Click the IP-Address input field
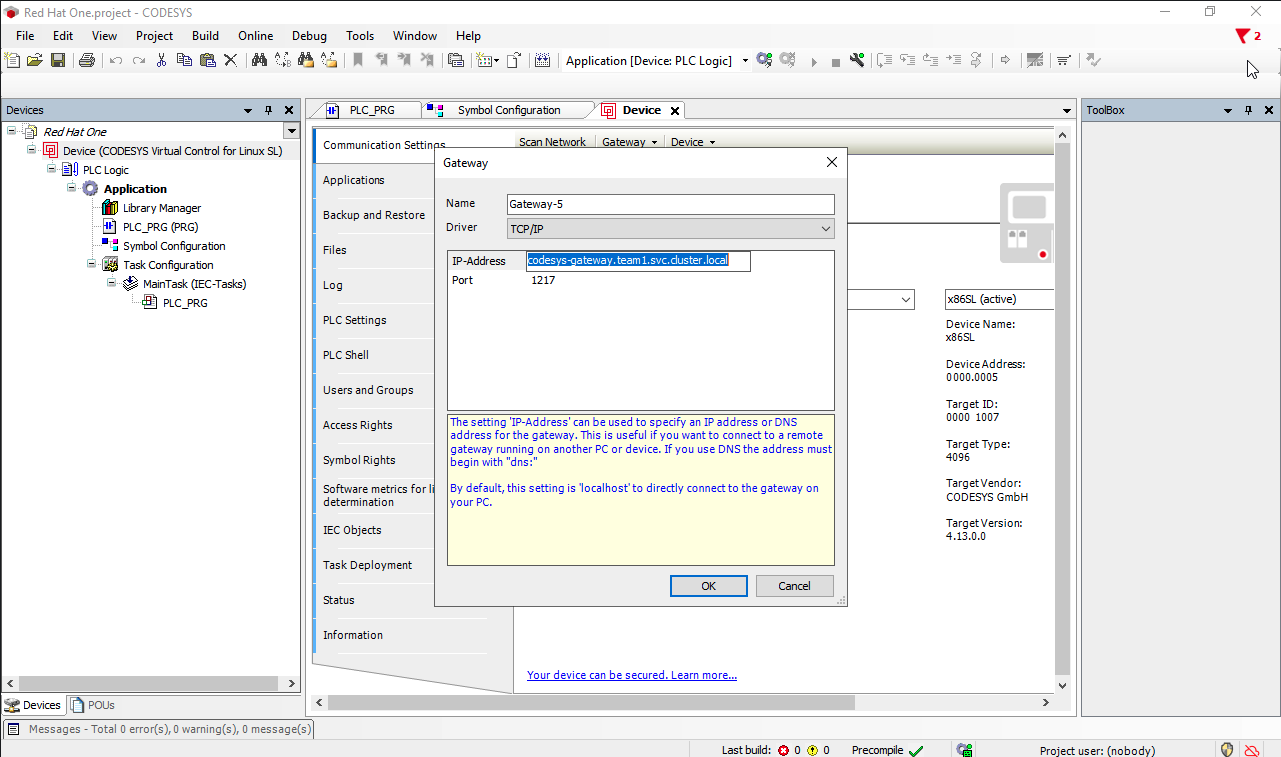The width and height of the screenshot is (1281, 757). click(639, 260)
